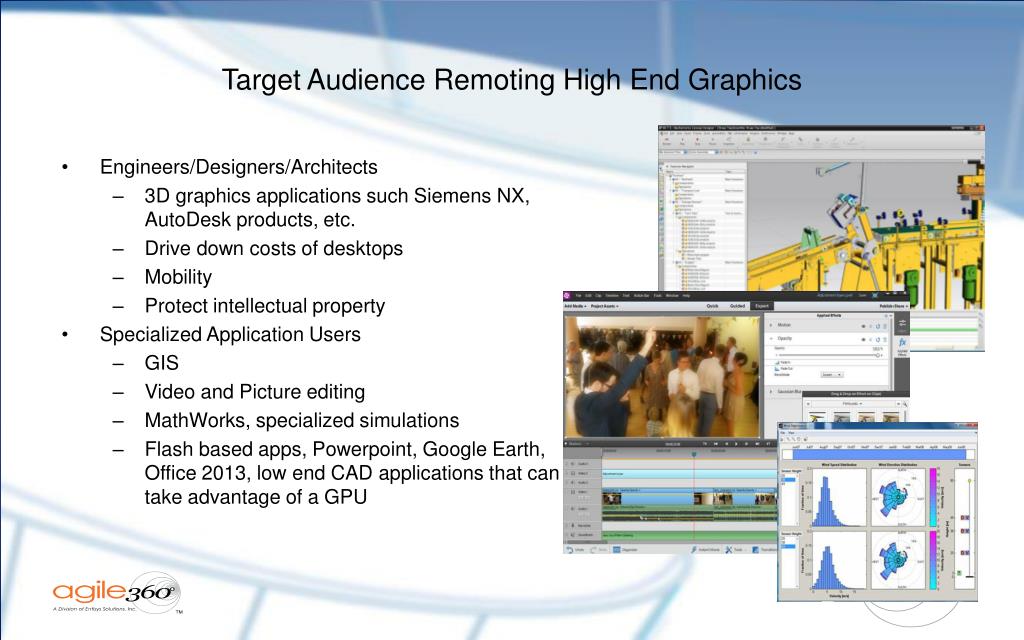1024x640 pixels.
Task: Click 'MathWorks, specialized simulations' line
Action: (x=302, y=421)
